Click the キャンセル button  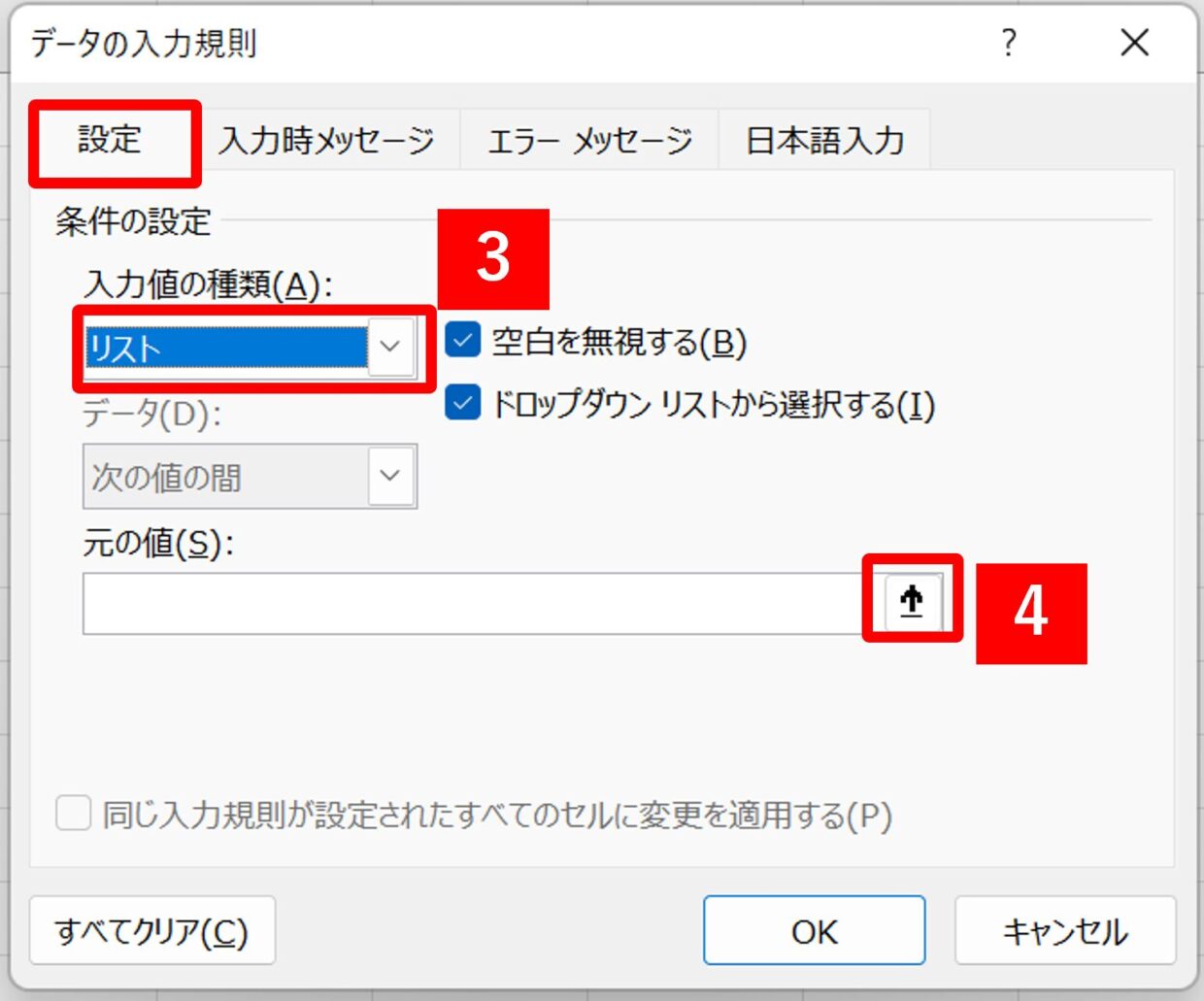coord(1065,930)
